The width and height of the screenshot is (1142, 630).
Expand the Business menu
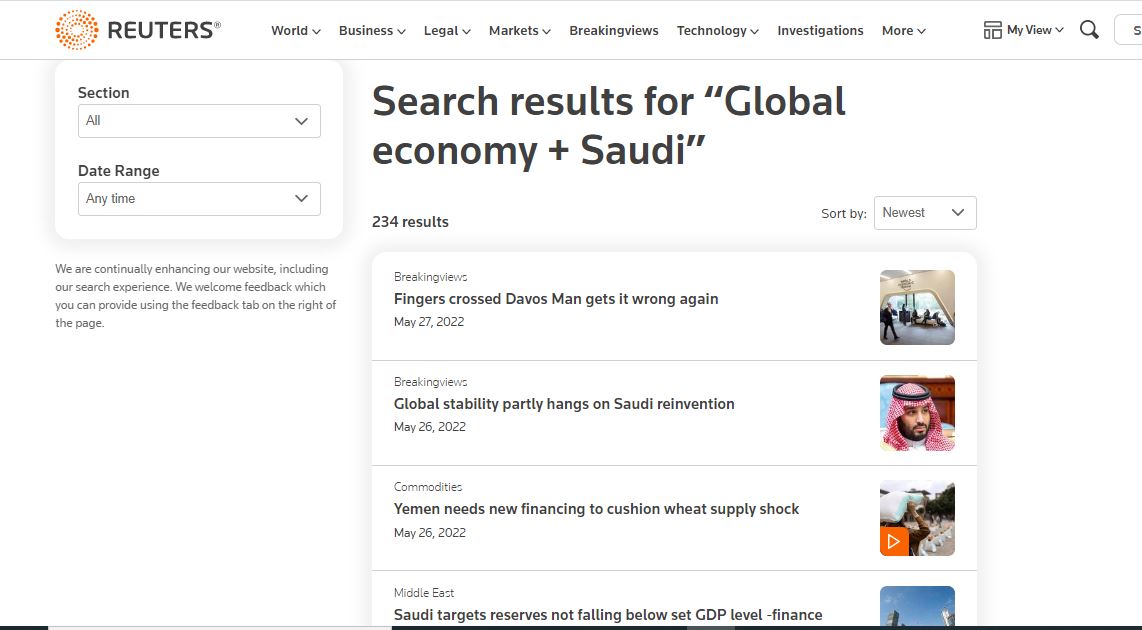[372, 31]
